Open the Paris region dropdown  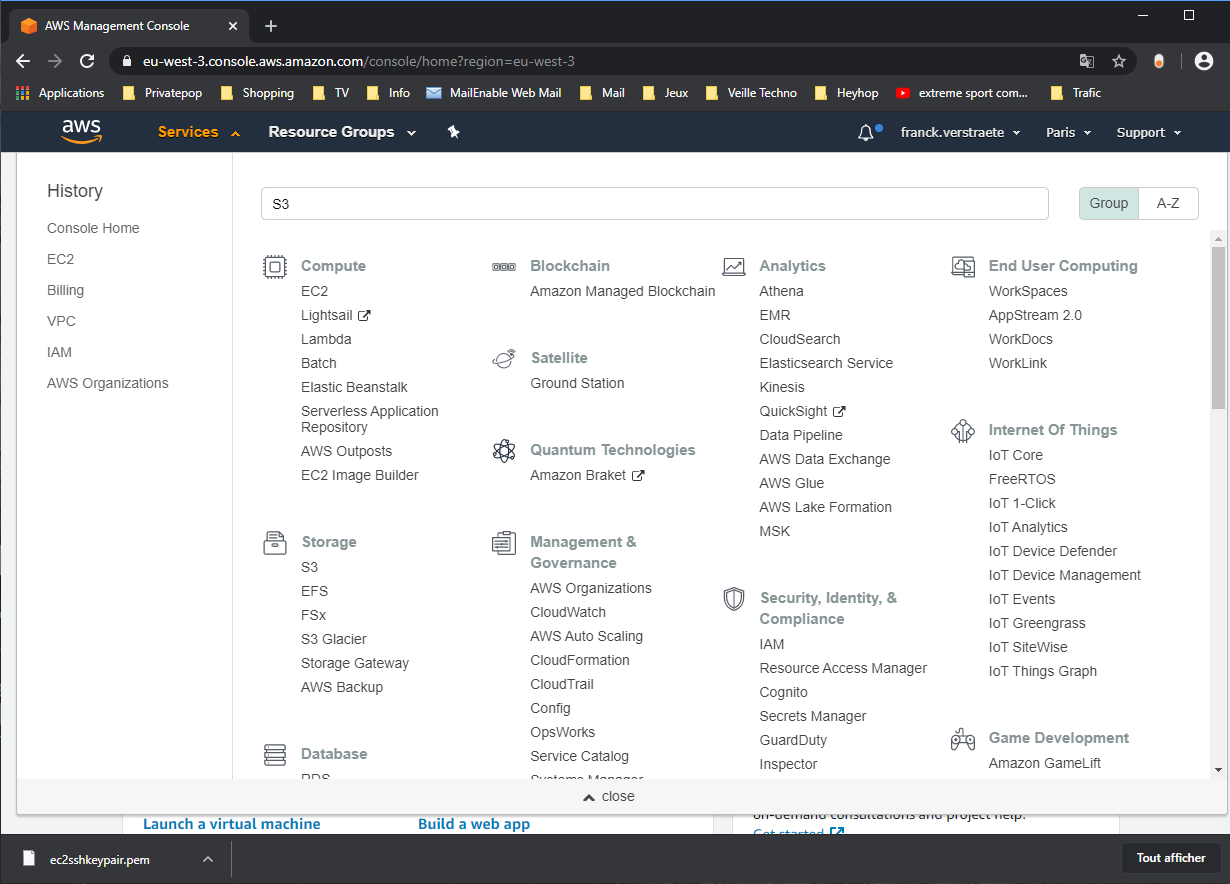pyautogui.click(x=1068, y=132)
